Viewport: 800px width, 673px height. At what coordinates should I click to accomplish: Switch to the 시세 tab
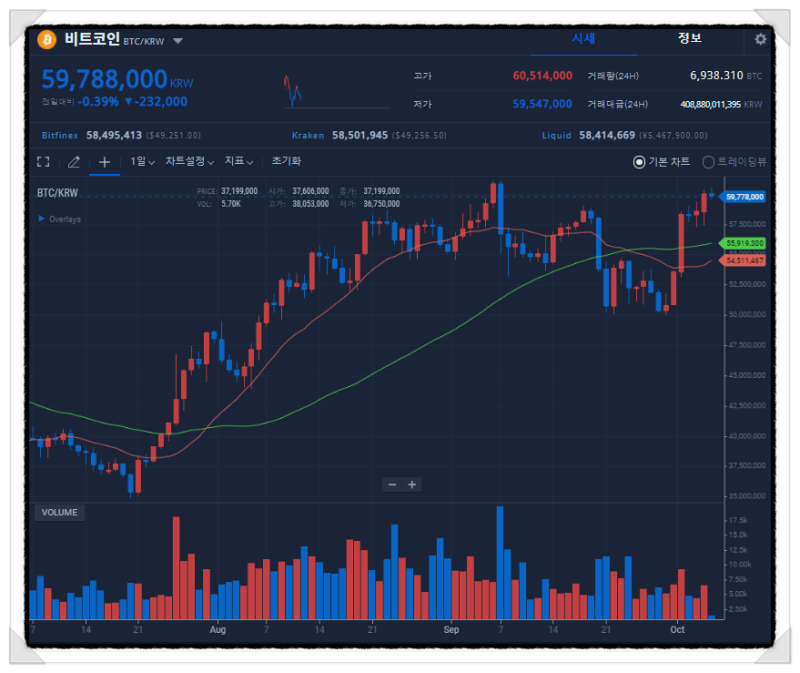(x=583, y=38)
